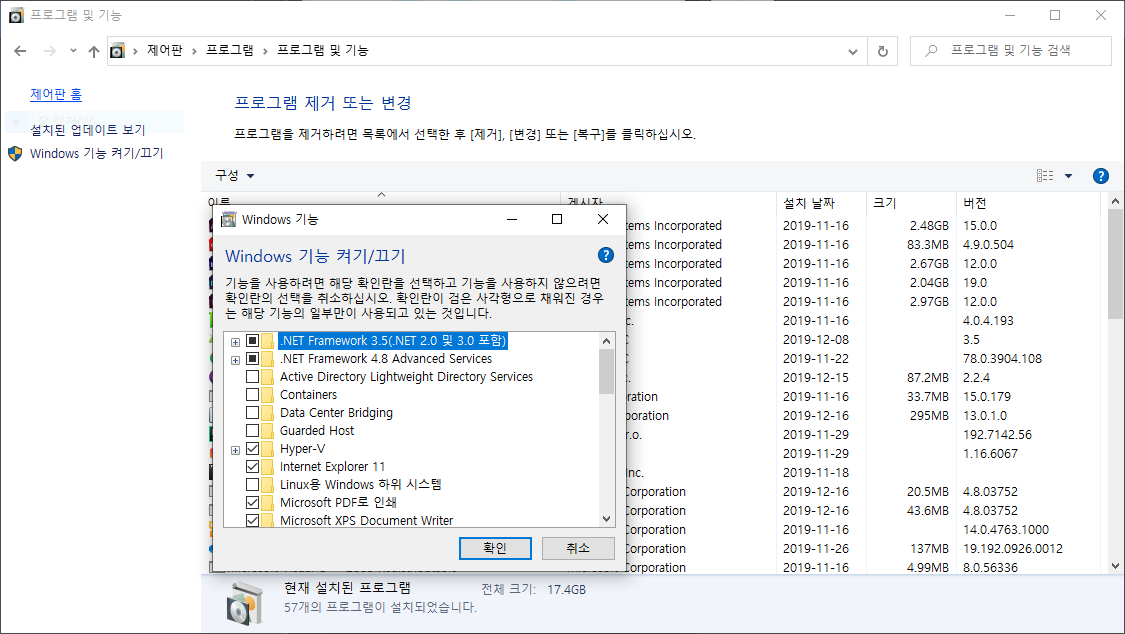Viewport: 1125px width, 634px height.
Task: Click Windows 기능 dialog title icon
Action: [228, 219]
